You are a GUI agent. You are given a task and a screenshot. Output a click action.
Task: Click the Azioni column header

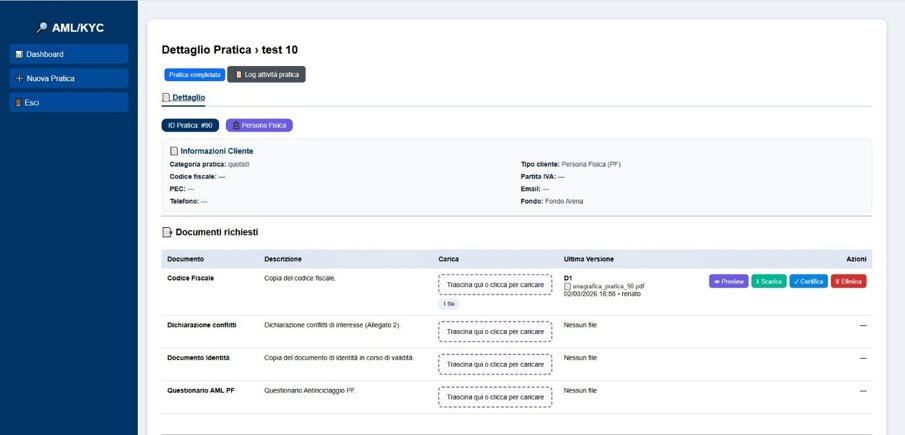coord(856,260)
